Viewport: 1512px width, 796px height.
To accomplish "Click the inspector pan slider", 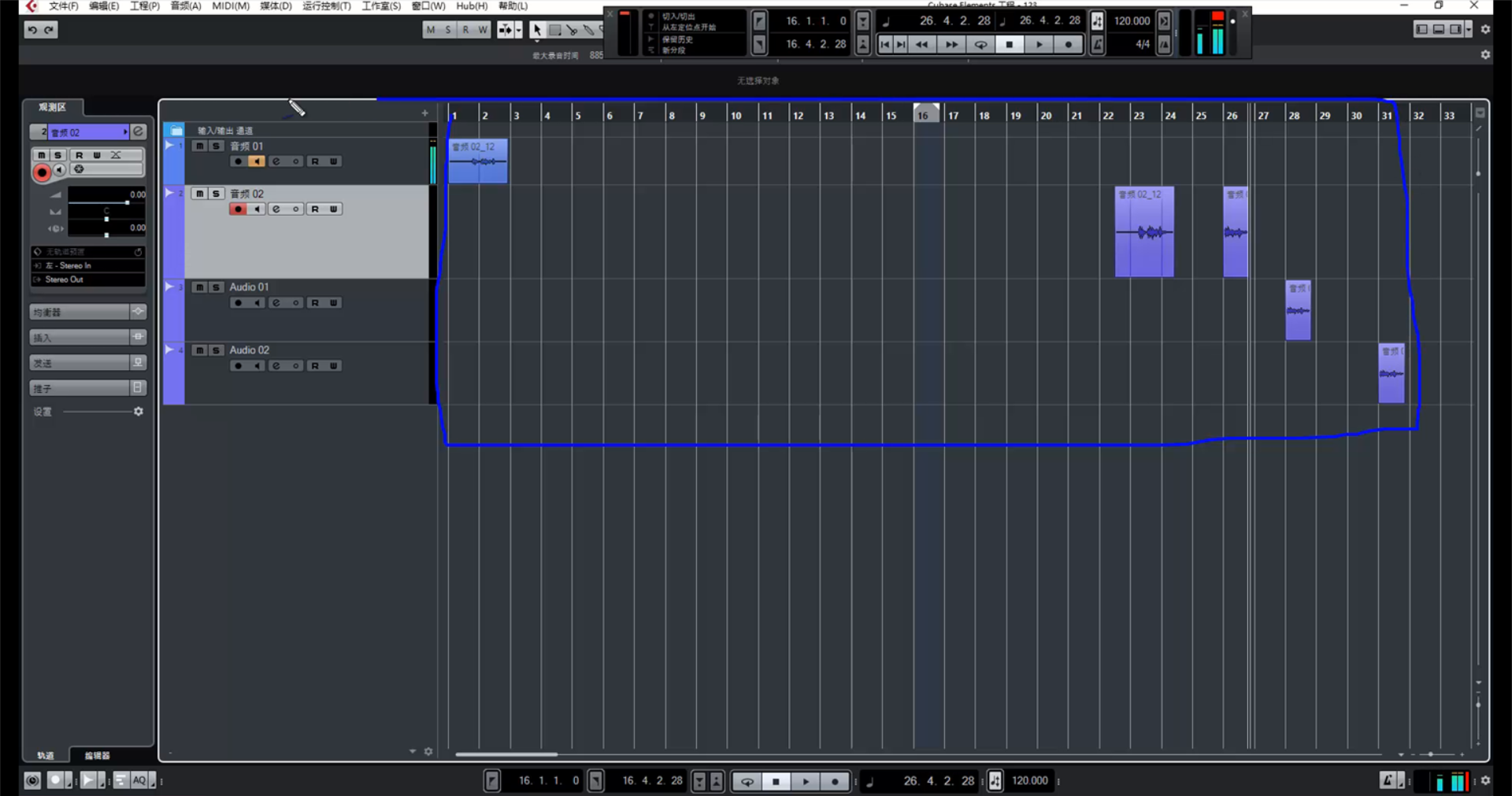I will (106, 218).
